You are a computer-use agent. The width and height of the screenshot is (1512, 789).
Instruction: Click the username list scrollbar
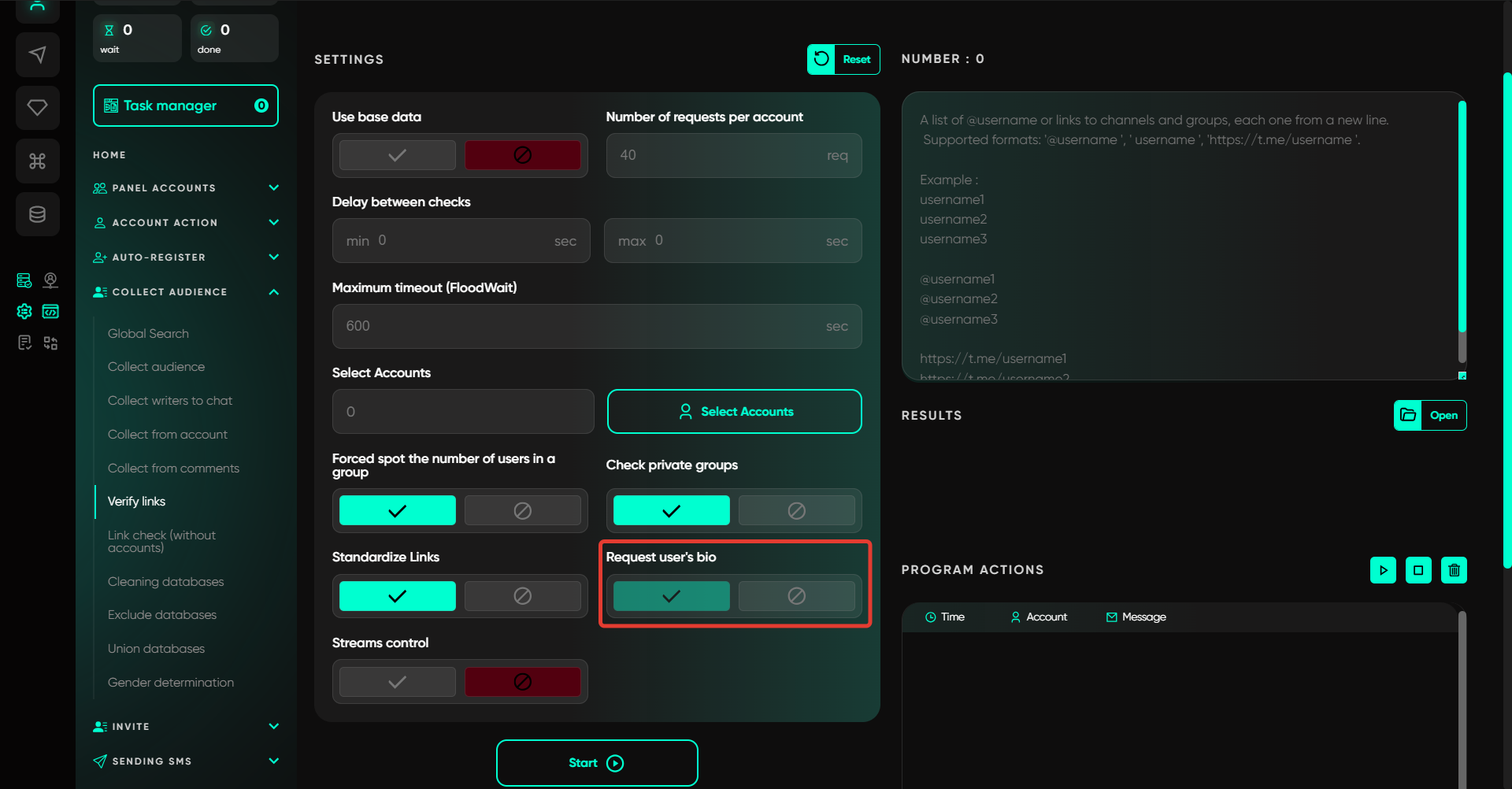pyautogui.click(x=1462, y=228)
